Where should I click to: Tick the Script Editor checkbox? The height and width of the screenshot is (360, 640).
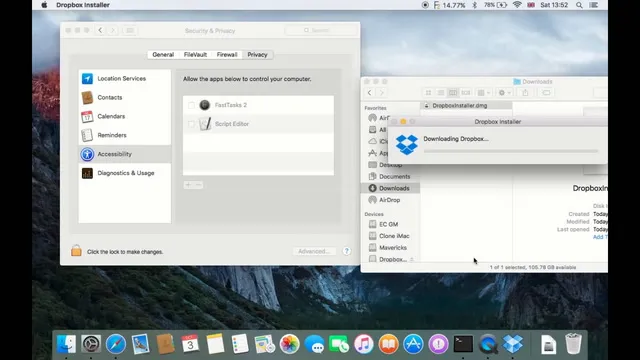[x=191, y=124]
